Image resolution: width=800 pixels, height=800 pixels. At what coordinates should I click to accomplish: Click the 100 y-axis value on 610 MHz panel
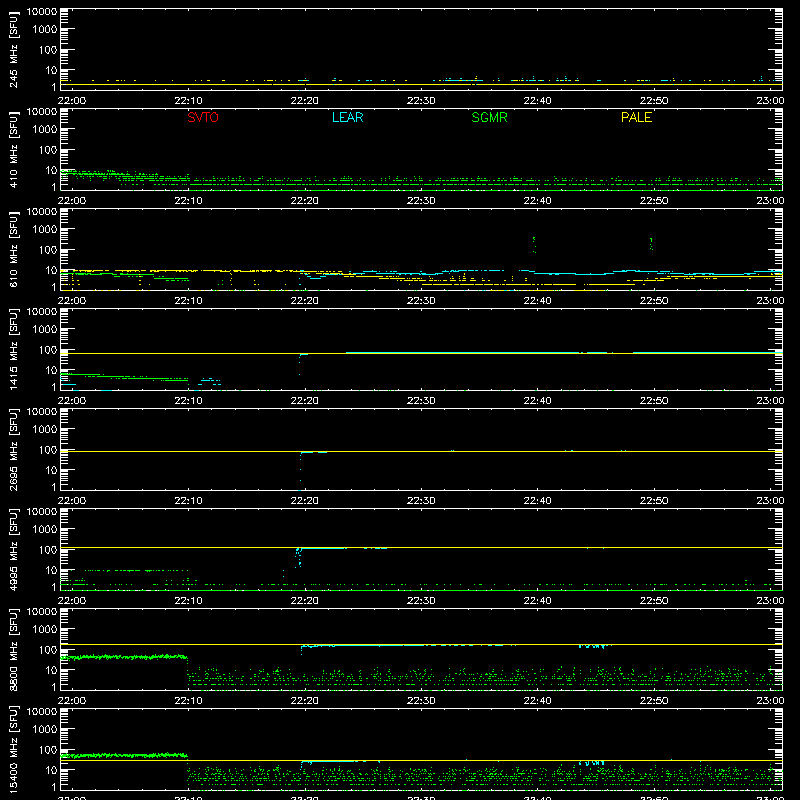tap(48, 250)
